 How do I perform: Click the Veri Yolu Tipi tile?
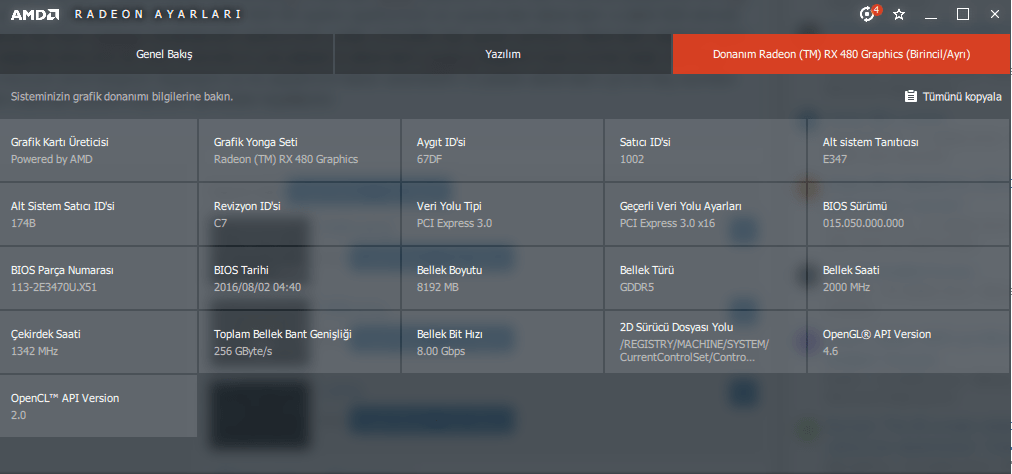[502, 214]
